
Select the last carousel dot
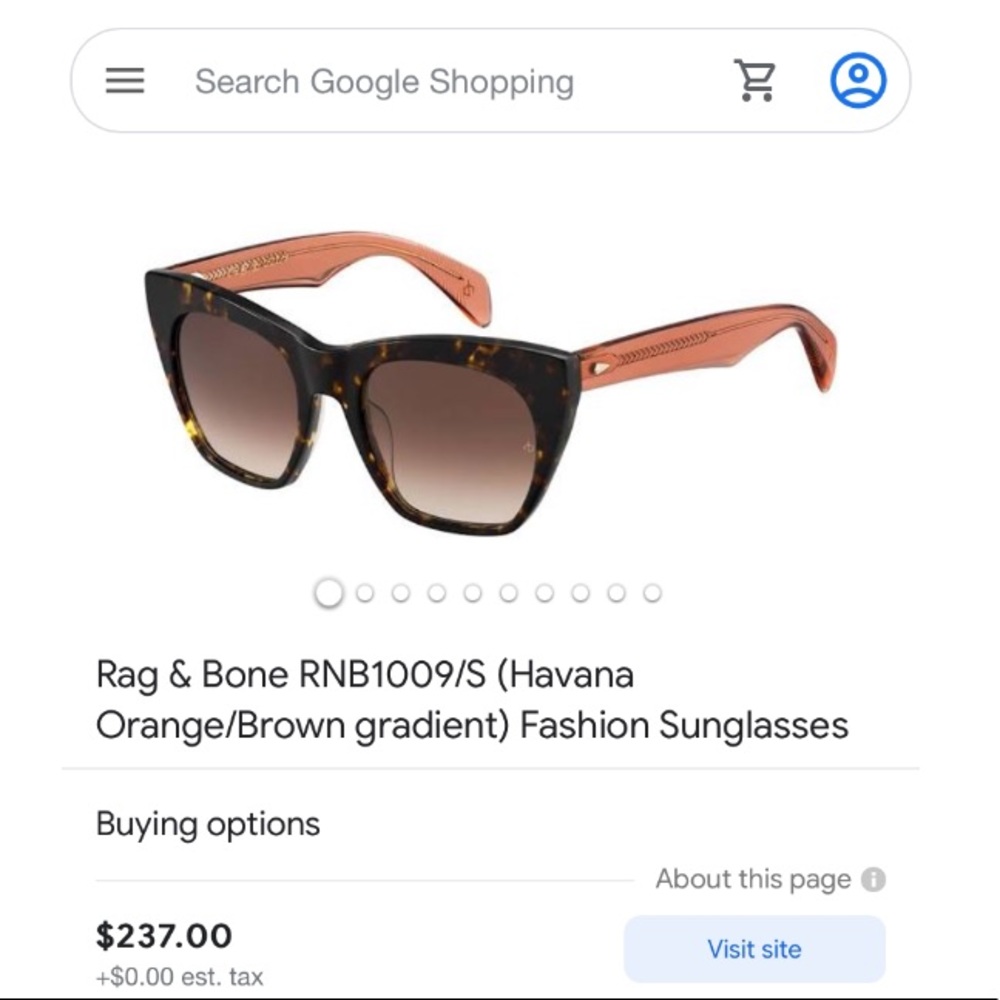(651, 592)
